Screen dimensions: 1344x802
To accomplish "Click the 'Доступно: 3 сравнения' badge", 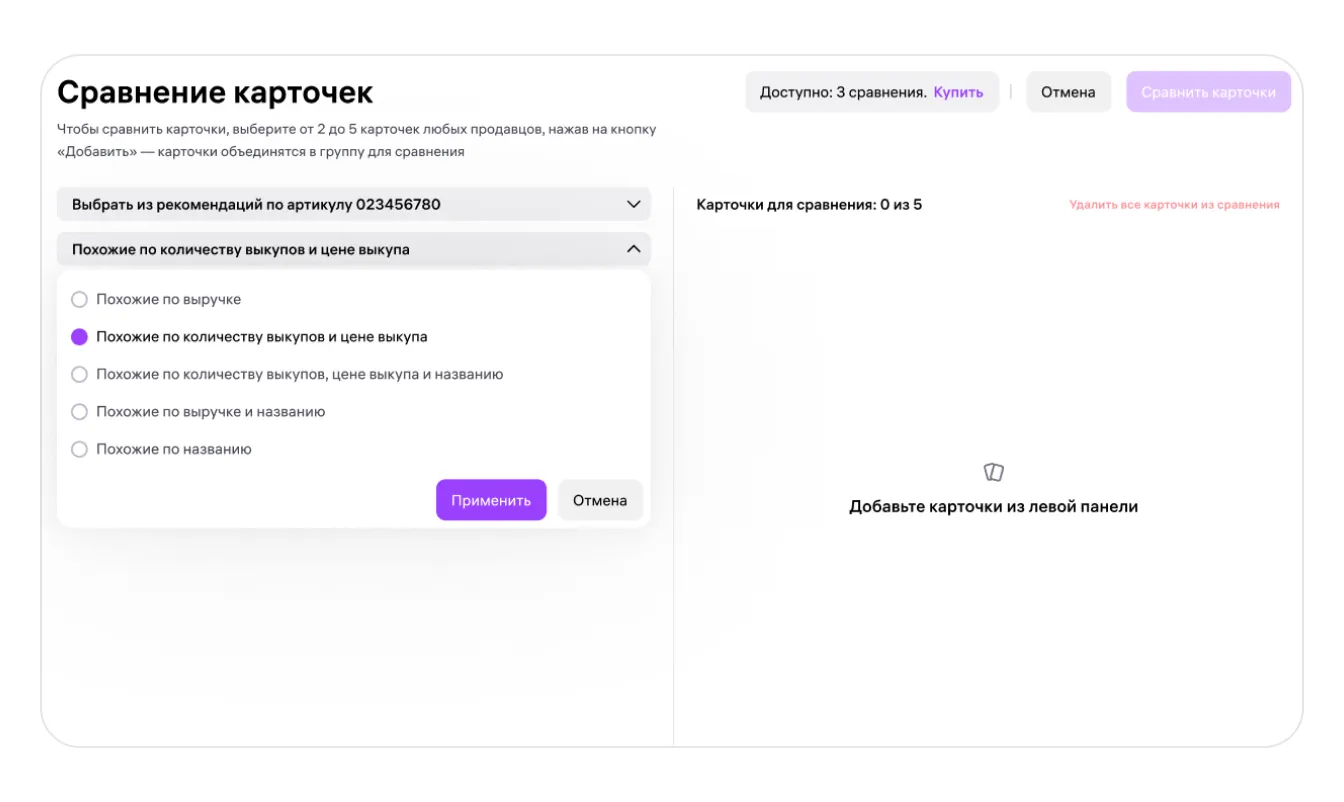I will click(842, 92).
